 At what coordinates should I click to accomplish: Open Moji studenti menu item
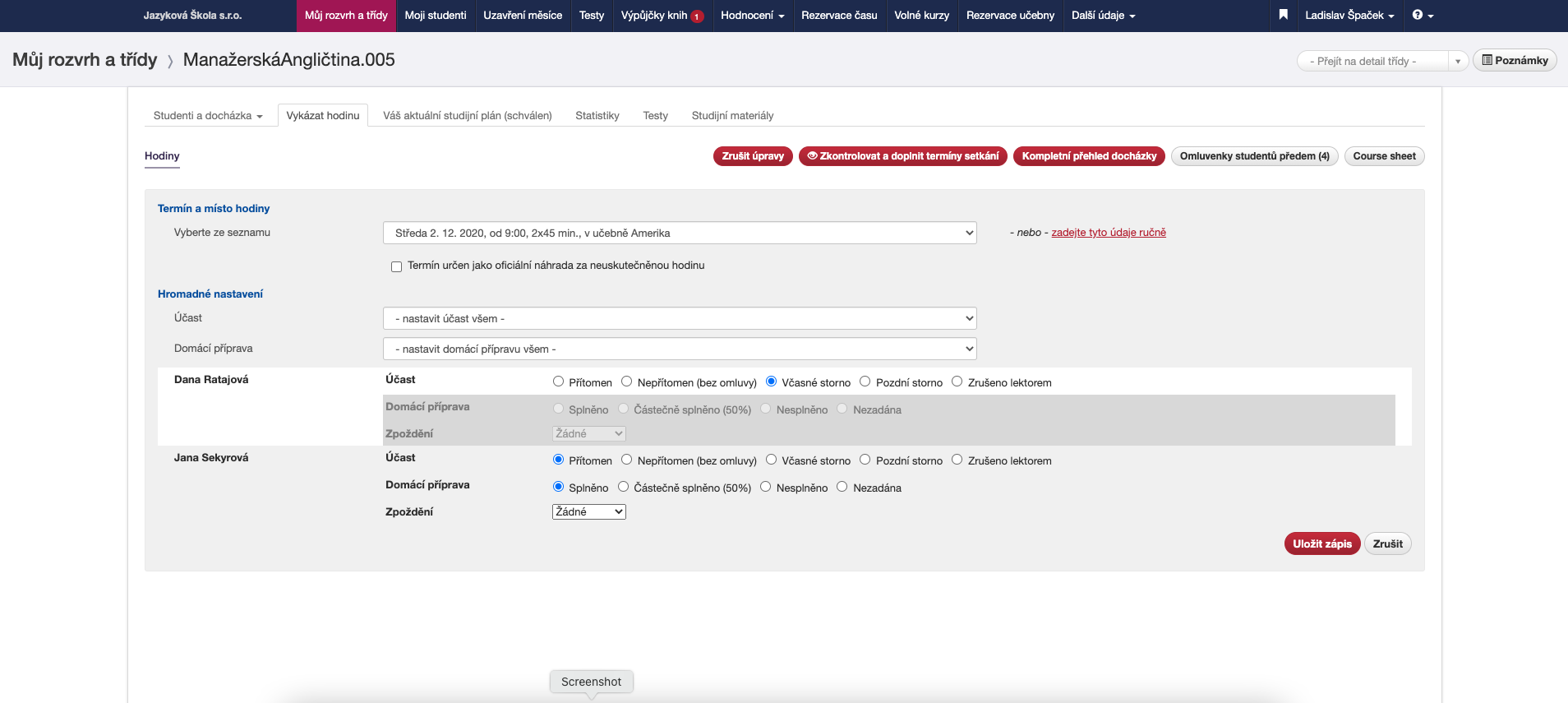coord(436,16)
